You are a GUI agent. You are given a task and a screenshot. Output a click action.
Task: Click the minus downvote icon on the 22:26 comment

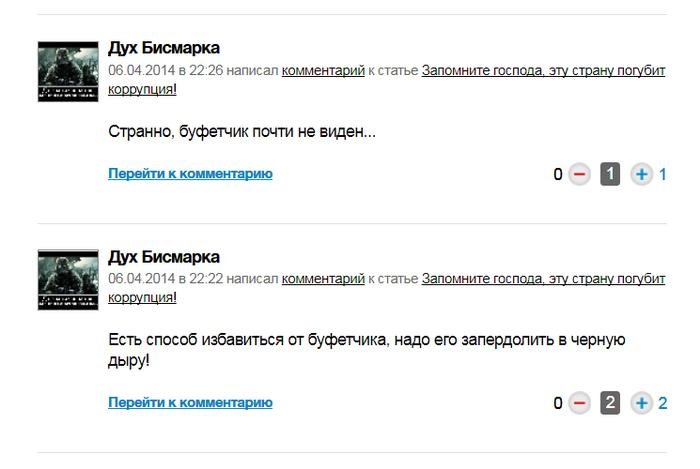580,175
